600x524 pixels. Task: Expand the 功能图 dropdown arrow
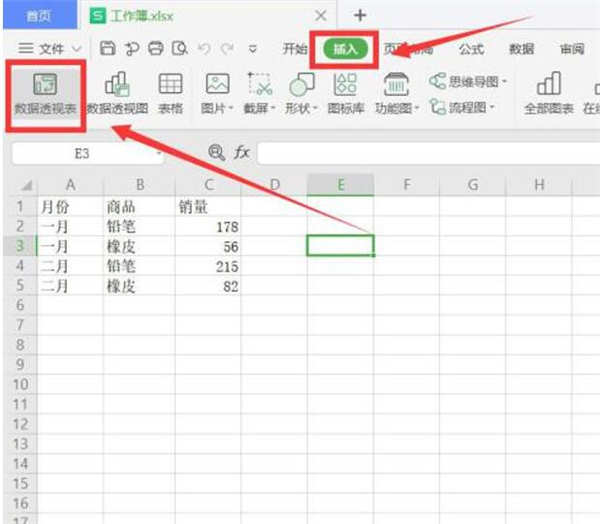coord(417,108)
